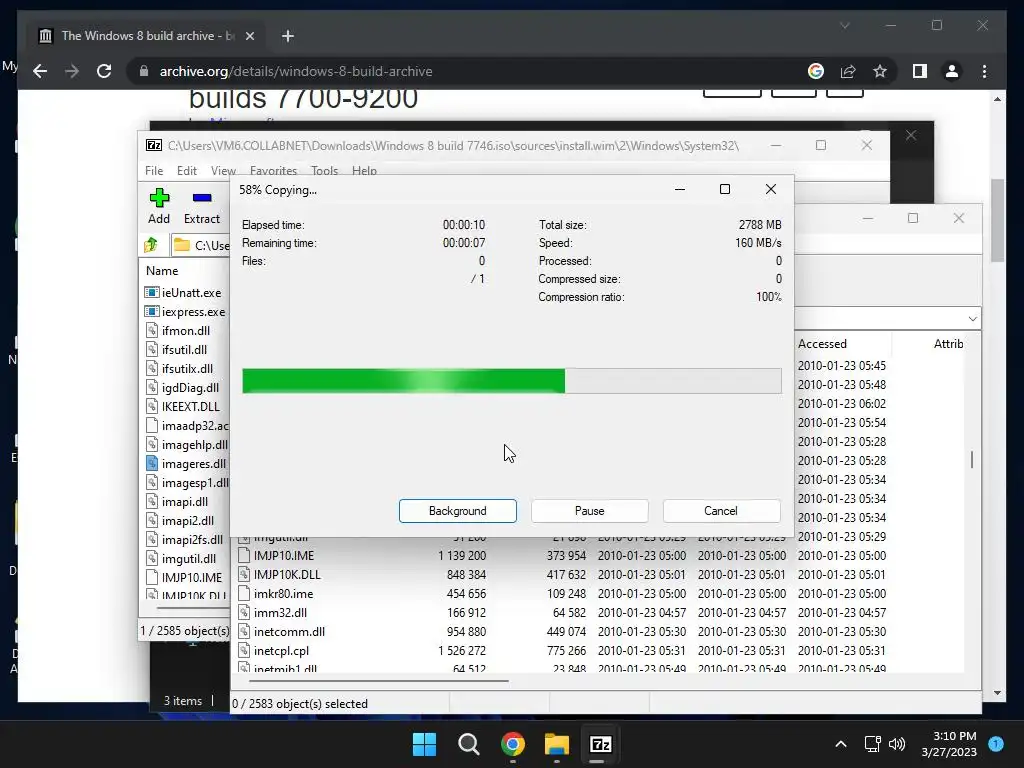The image size is (1024, 768).
Task: Click the browser forward arrow
Action: tap(72, 71)
